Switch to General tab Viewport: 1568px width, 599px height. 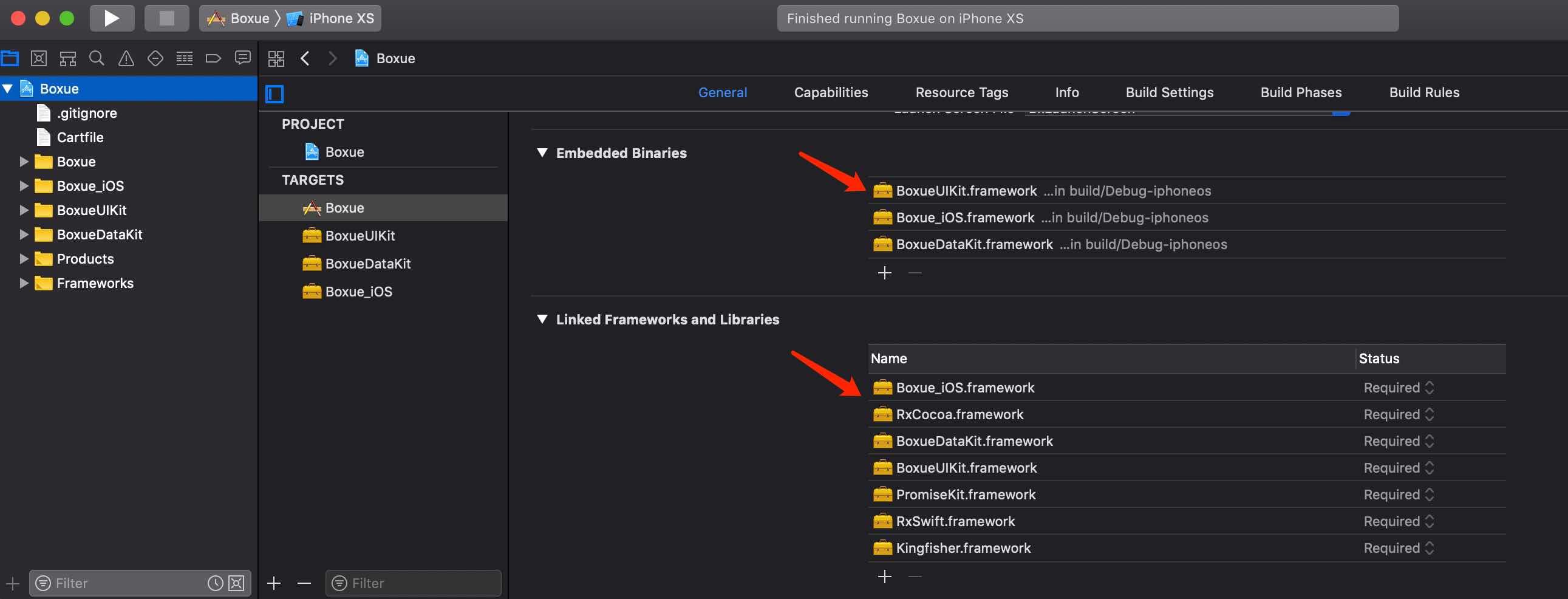[723, 92]
